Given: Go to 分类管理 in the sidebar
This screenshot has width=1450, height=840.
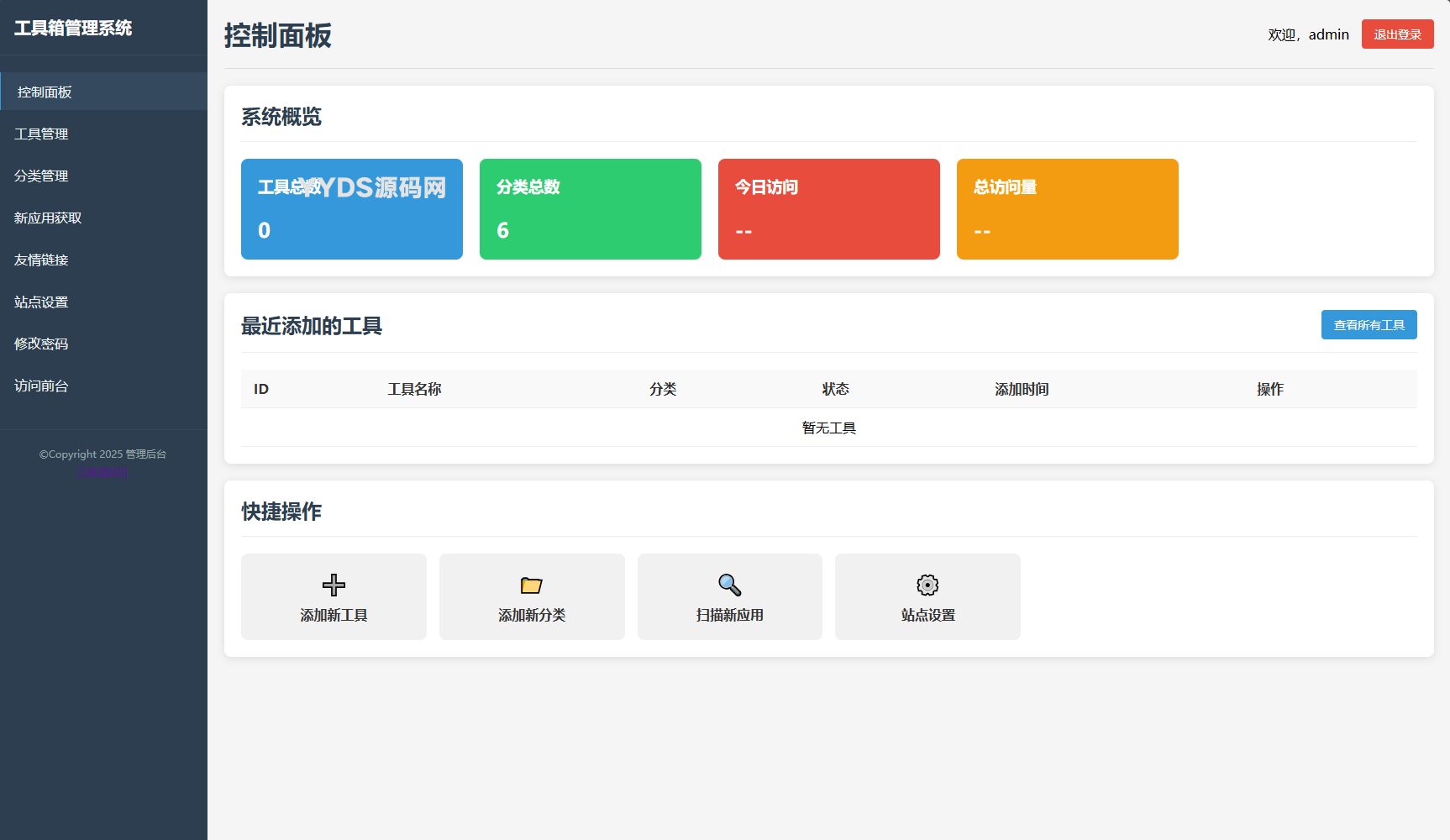Looking at the screenshot, I should tap(41, 176).
